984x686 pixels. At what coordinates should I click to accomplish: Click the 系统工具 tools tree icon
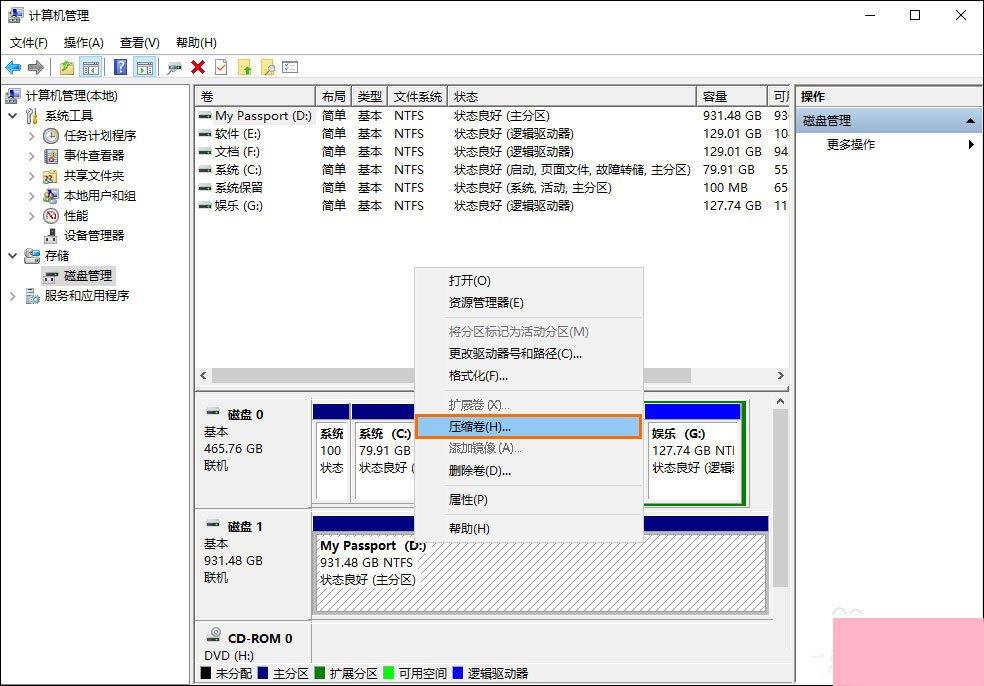click(32, 115)
